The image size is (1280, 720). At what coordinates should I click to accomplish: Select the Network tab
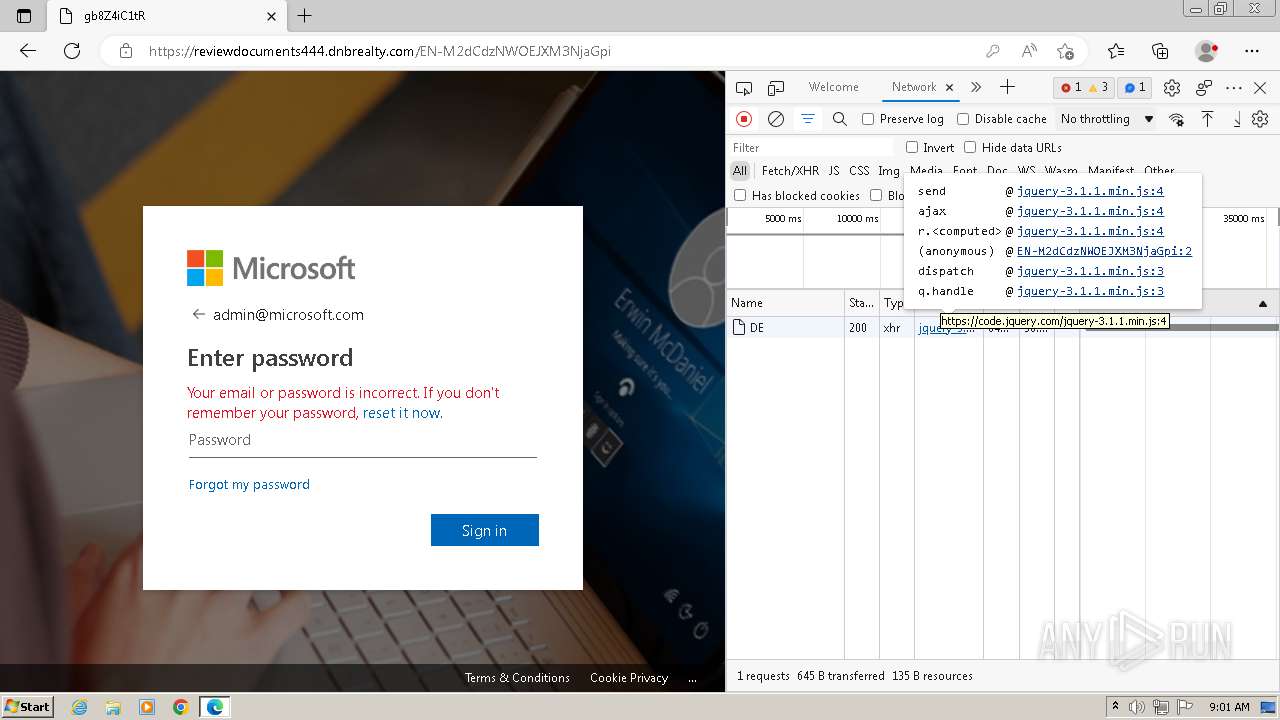[x=914, y=87]
